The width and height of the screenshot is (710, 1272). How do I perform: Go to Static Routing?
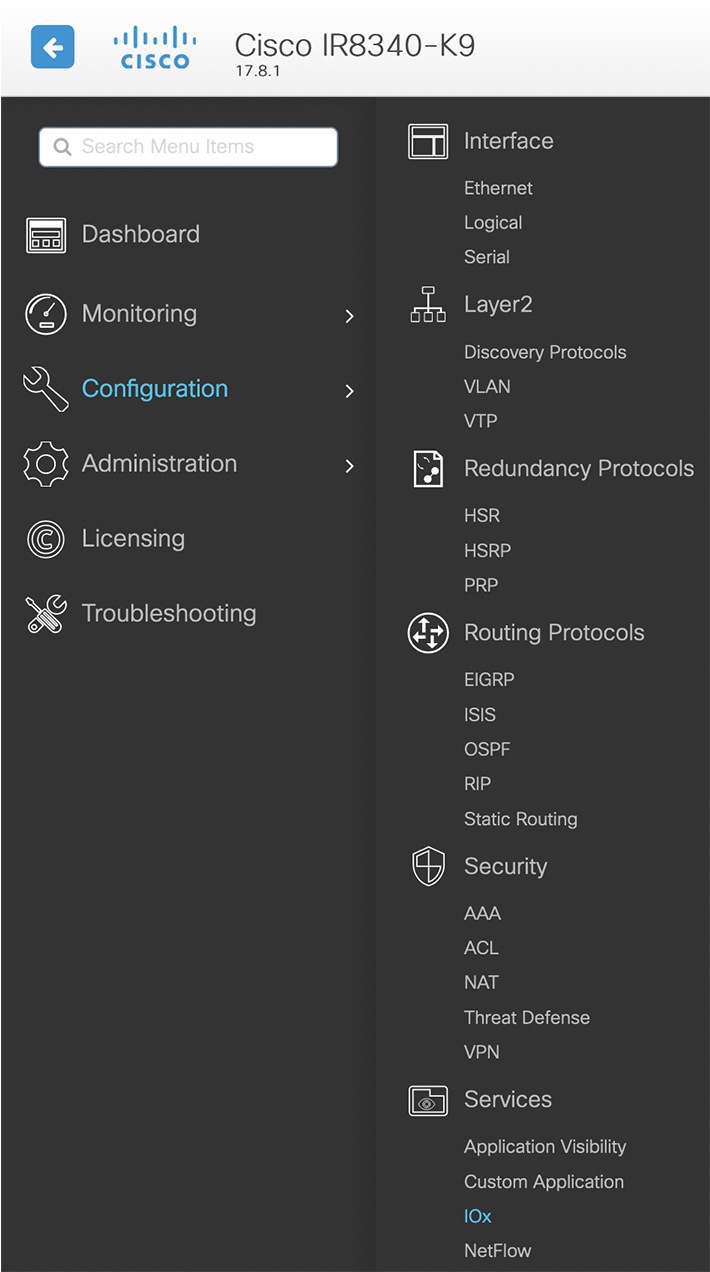(520, 819)
